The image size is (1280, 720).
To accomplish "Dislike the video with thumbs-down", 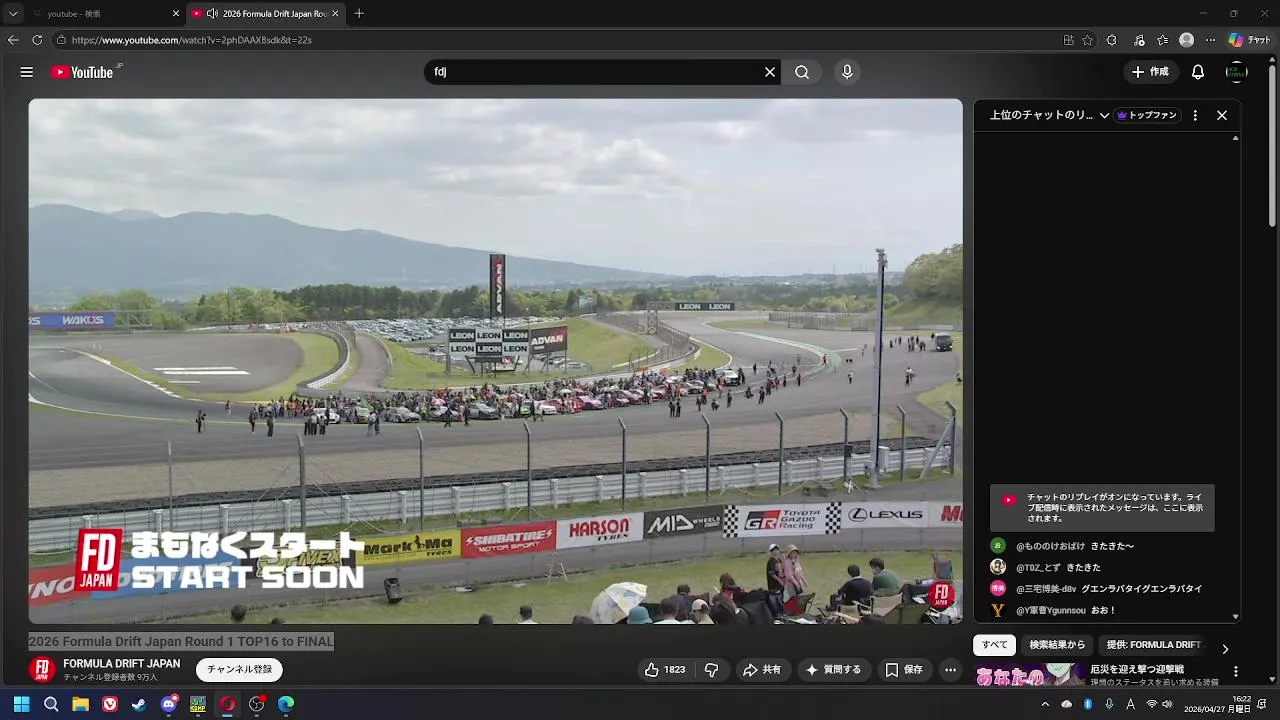I will pyautogui.click(x=712, y=670).
